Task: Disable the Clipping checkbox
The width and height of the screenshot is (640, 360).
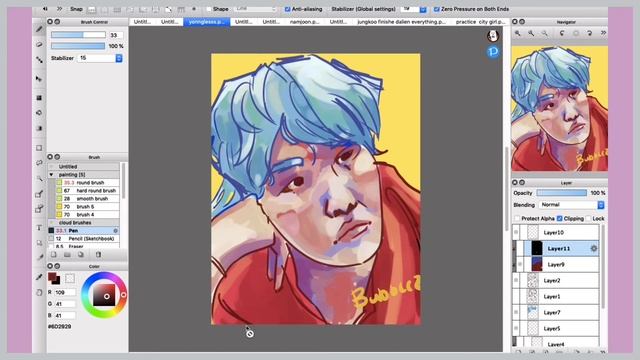Action: click(560, 219)
